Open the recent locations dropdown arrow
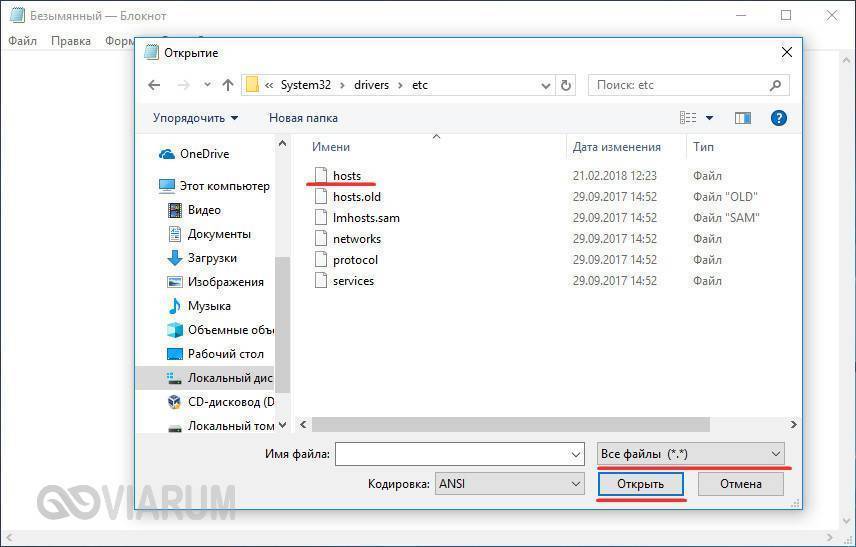Viewport: 856px width, 547px height. pyautogui.click(x=207, y=85)
